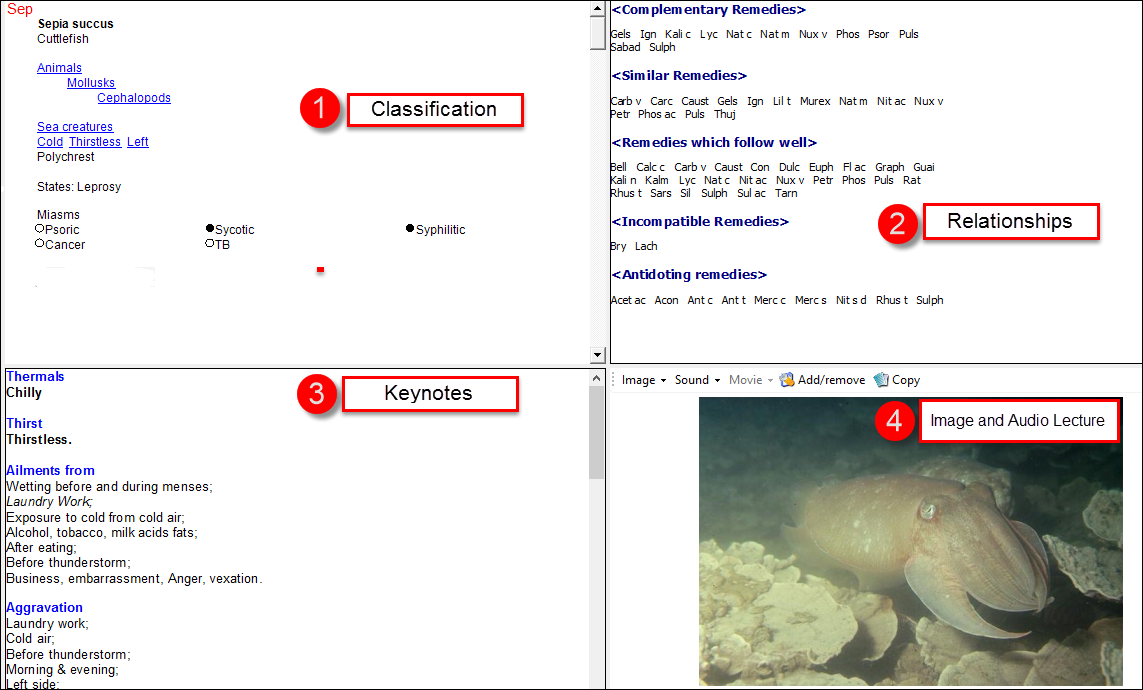Click the Thirst keynote heading
The image size is (1143, 690).
[x=24, y=423]
